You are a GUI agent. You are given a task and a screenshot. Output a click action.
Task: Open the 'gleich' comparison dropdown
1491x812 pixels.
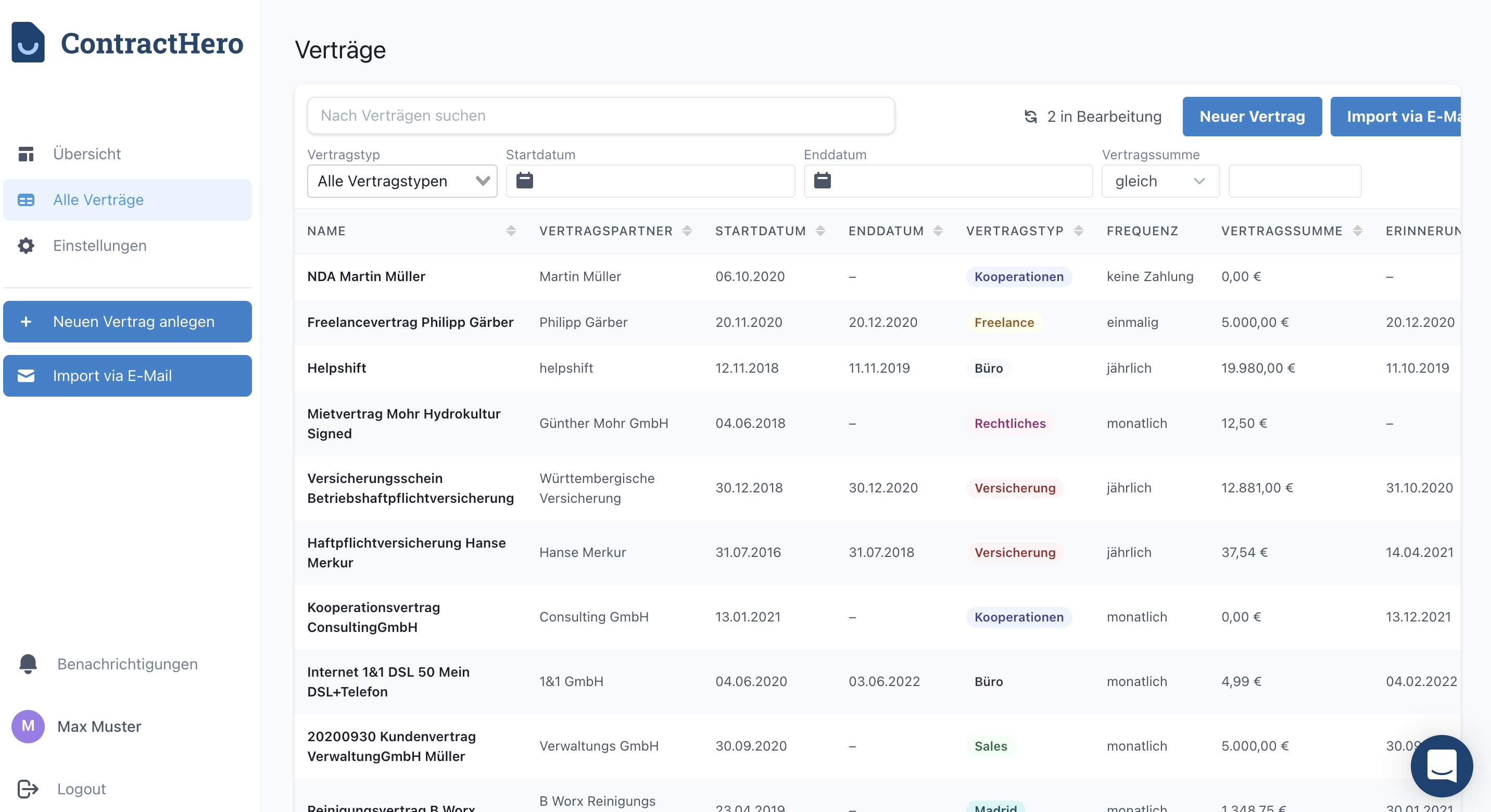pos(1160,181)
